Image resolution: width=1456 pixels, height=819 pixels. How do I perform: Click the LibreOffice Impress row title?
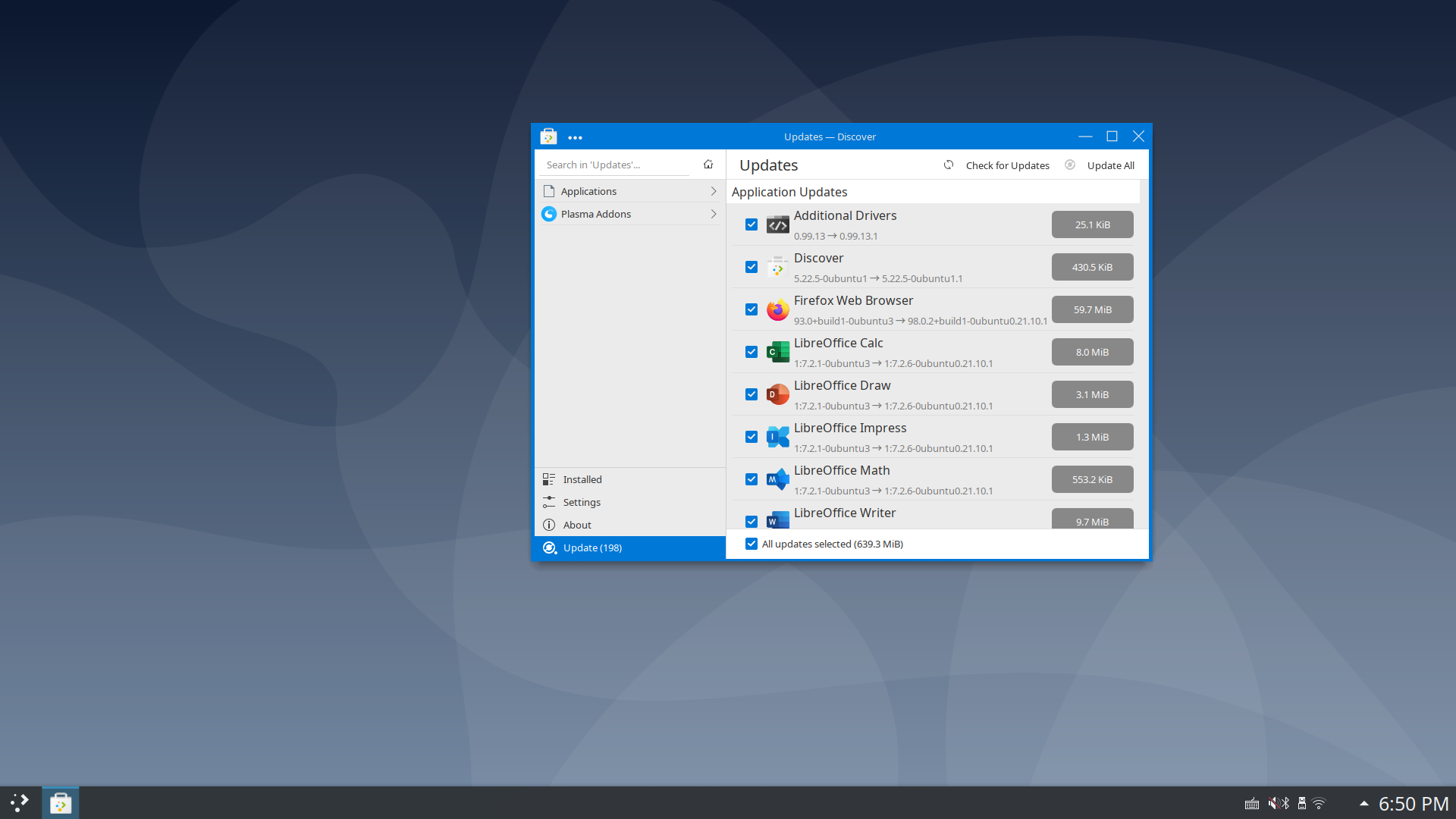[x=850, y=428]
